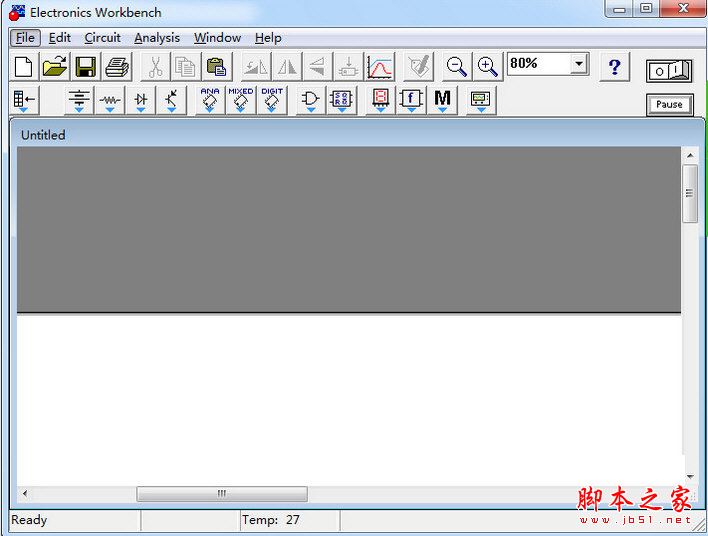Click horizontal scrollbar left arrow
708x536 pixels.
tap(25, 494)
